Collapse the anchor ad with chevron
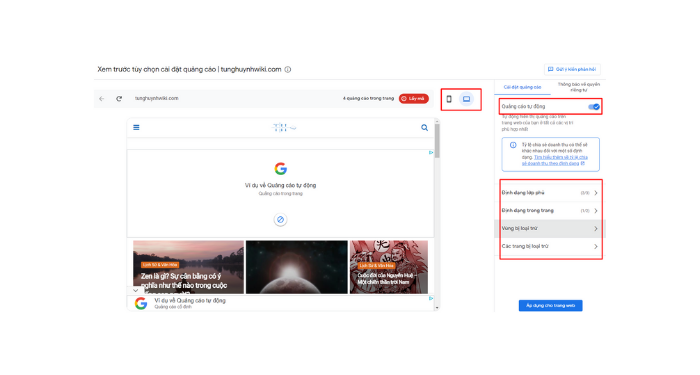This screenshot has height=375, width=700. (135, 290)
